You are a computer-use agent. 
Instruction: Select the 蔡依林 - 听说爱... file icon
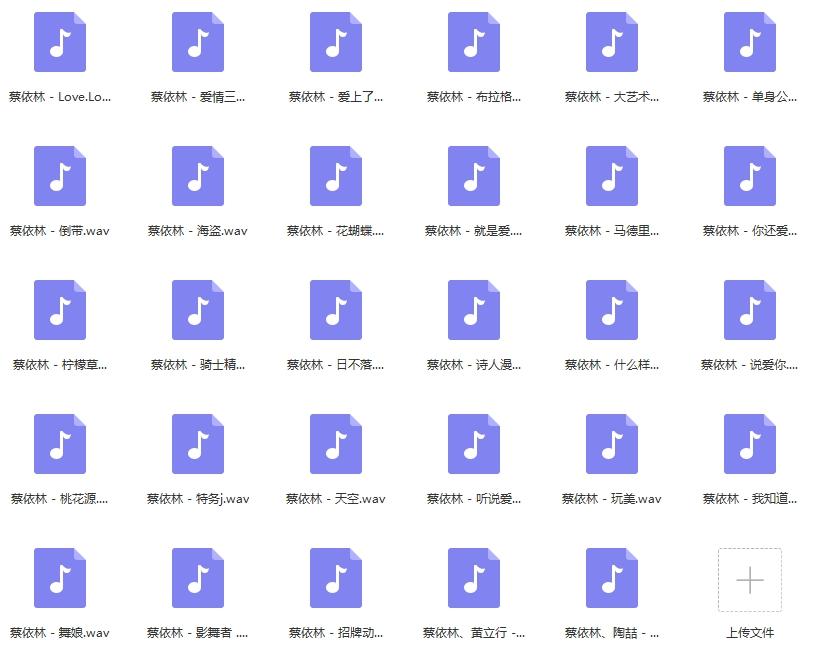click(x=474, y=444)
